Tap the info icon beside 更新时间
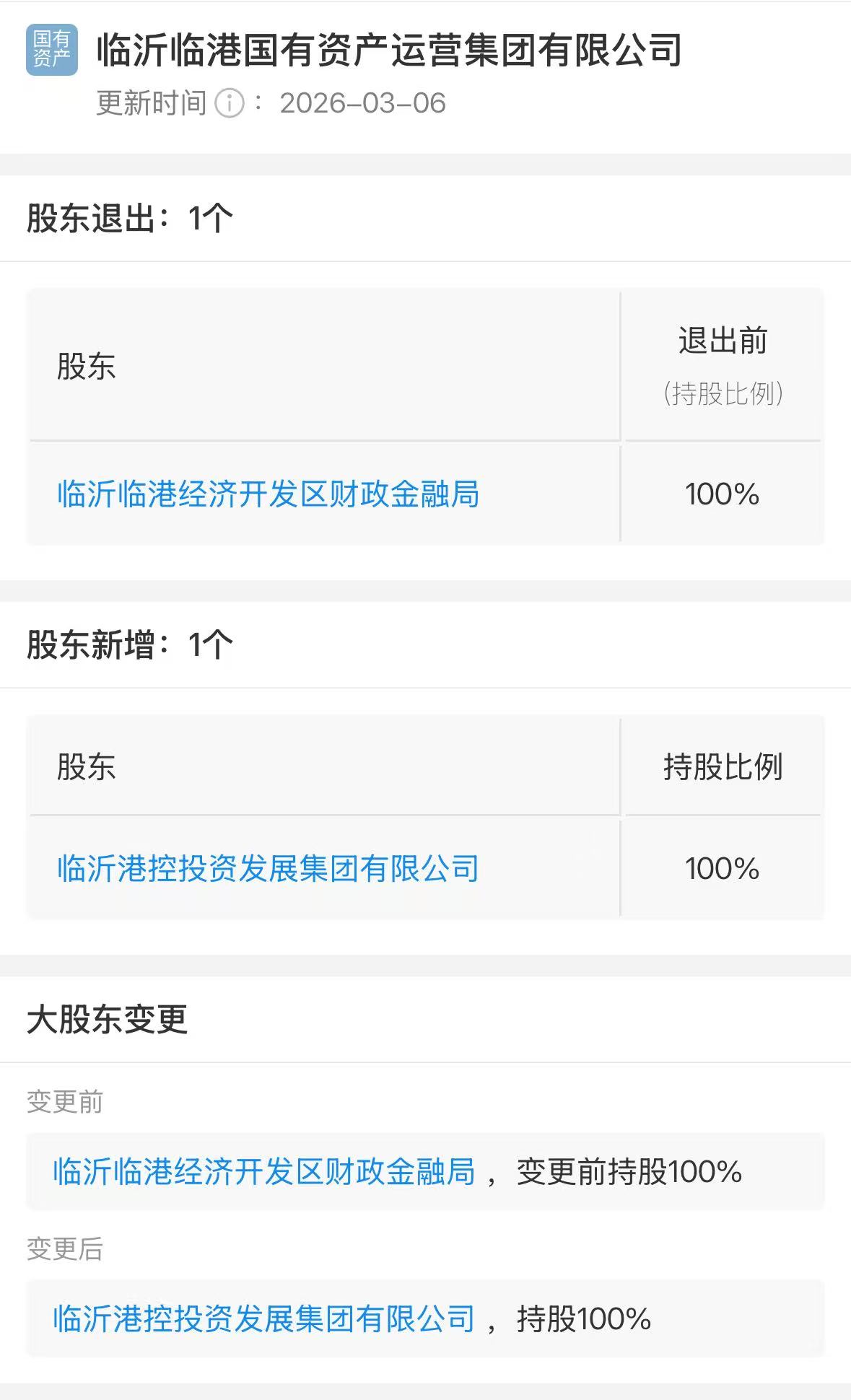The image size is (851, 1400). coord(230,103)
